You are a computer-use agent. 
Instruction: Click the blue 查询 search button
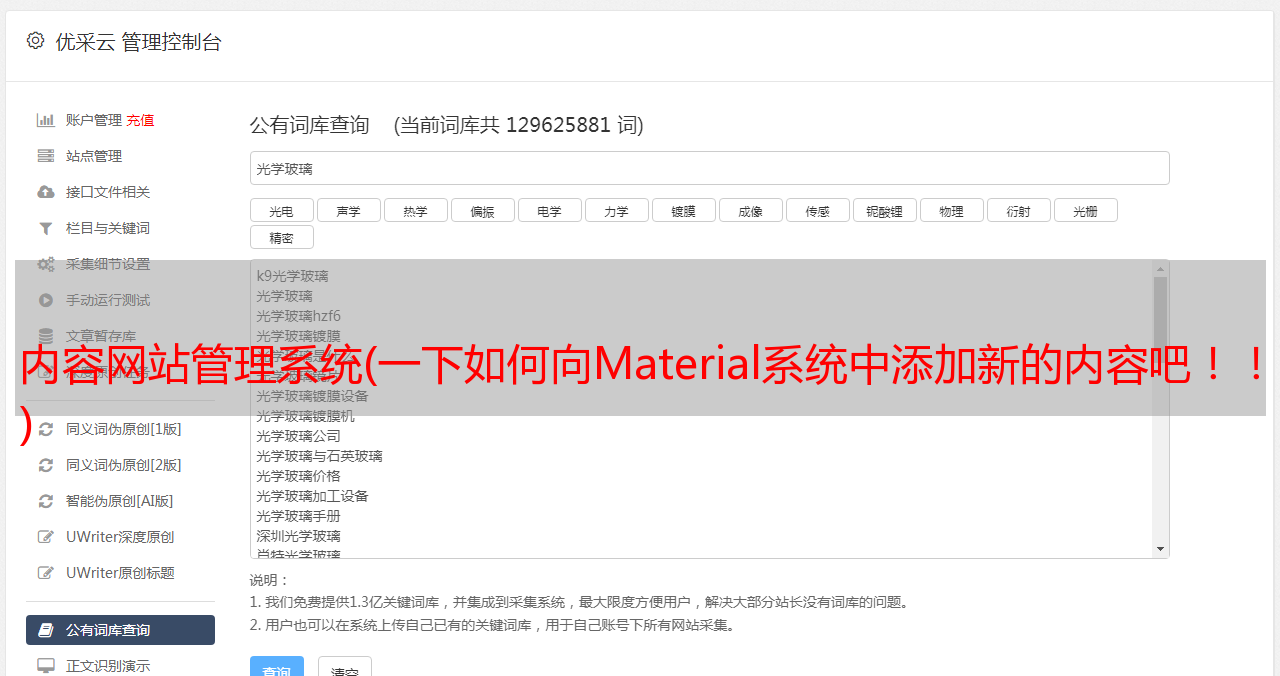[277, 668]
